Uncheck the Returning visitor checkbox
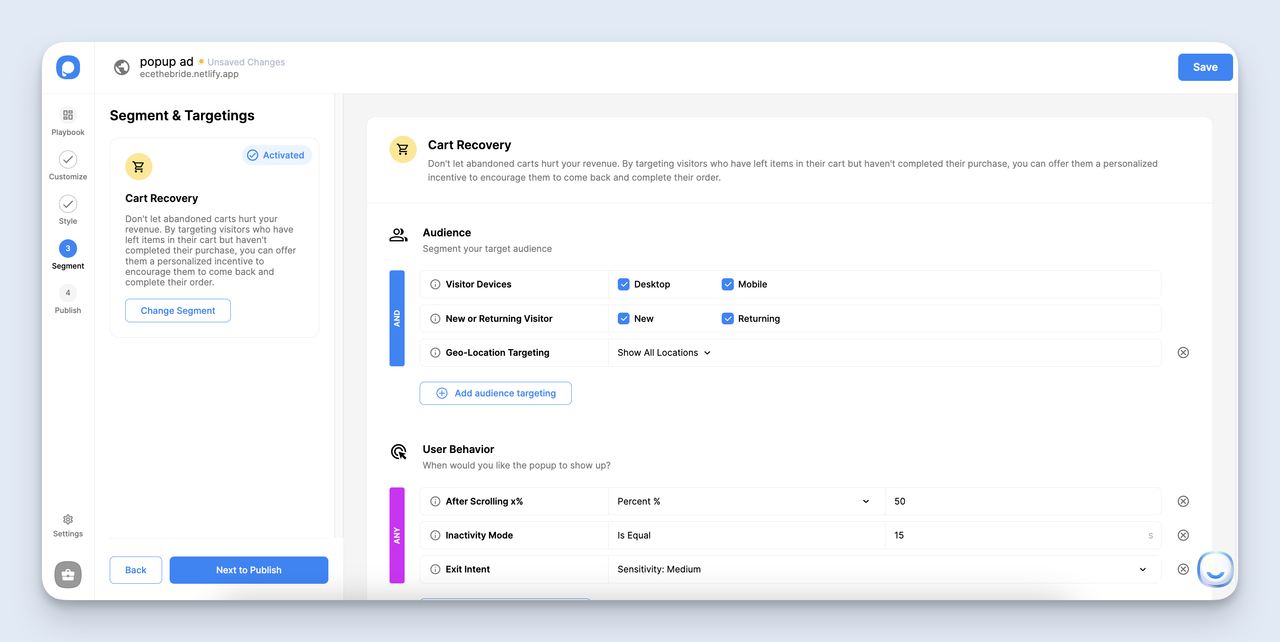 pyautogui.click(x=728, y=319)
